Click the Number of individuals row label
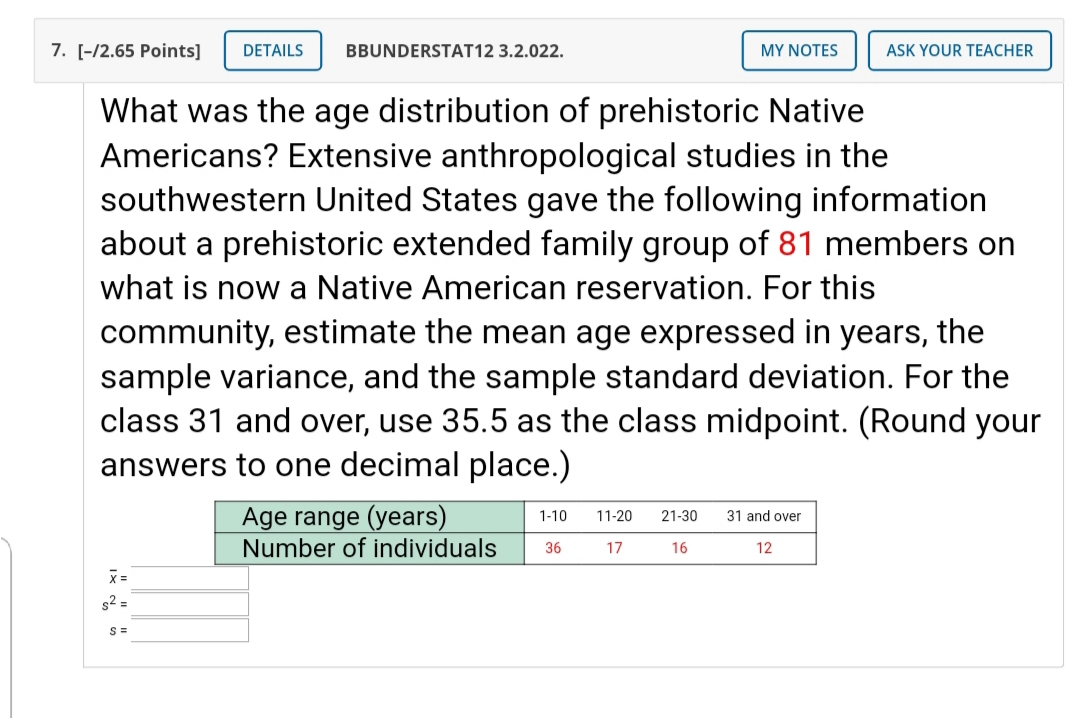1080x718 pixels. coord(368,548)
